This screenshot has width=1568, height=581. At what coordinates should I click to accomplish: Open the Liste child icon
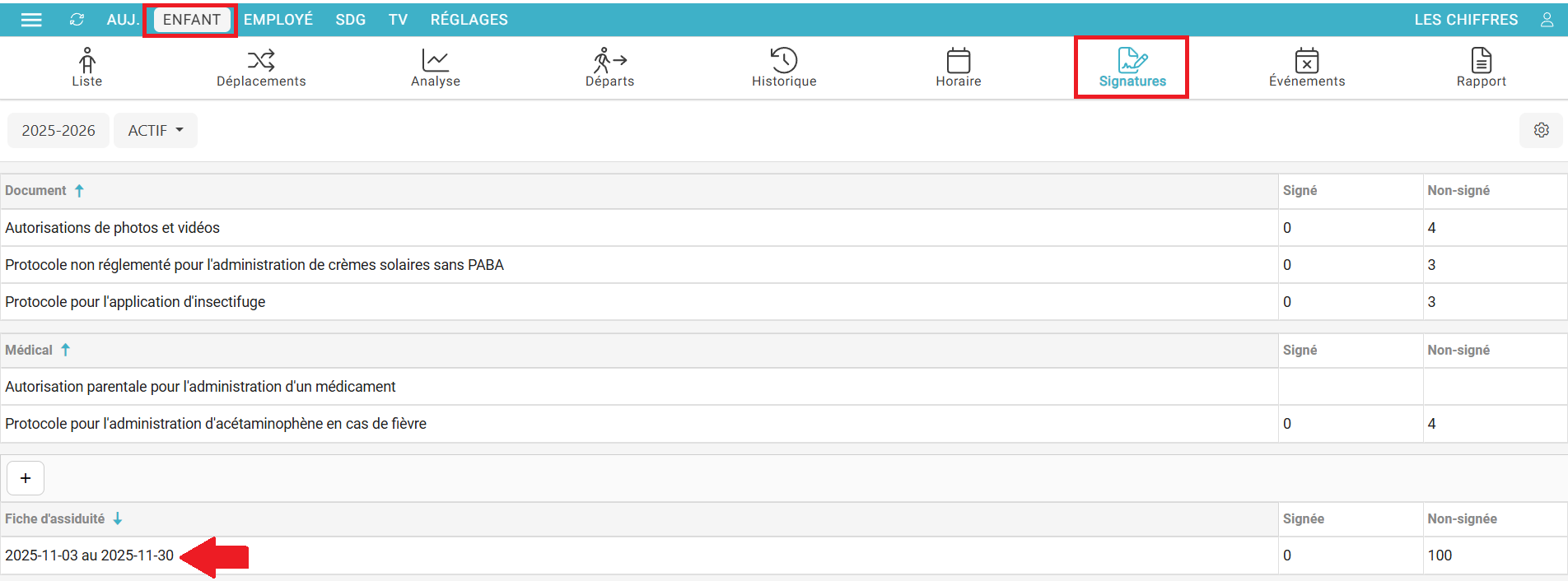pyautogui.click(x=87, y=61)
